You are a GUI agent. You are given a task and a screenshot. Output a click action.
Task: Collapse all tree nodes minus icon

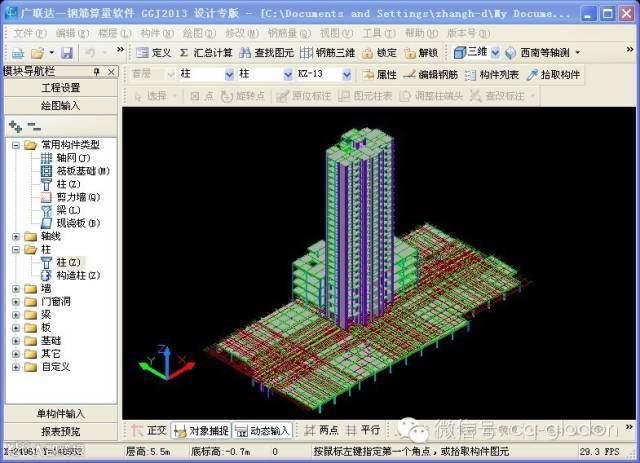click(34, 127)
